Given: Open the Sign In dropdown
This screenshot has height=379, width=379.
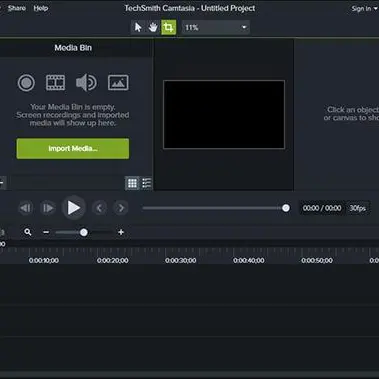Looking at the screenshot, I should pyautogui.click(x=364, y=9).
